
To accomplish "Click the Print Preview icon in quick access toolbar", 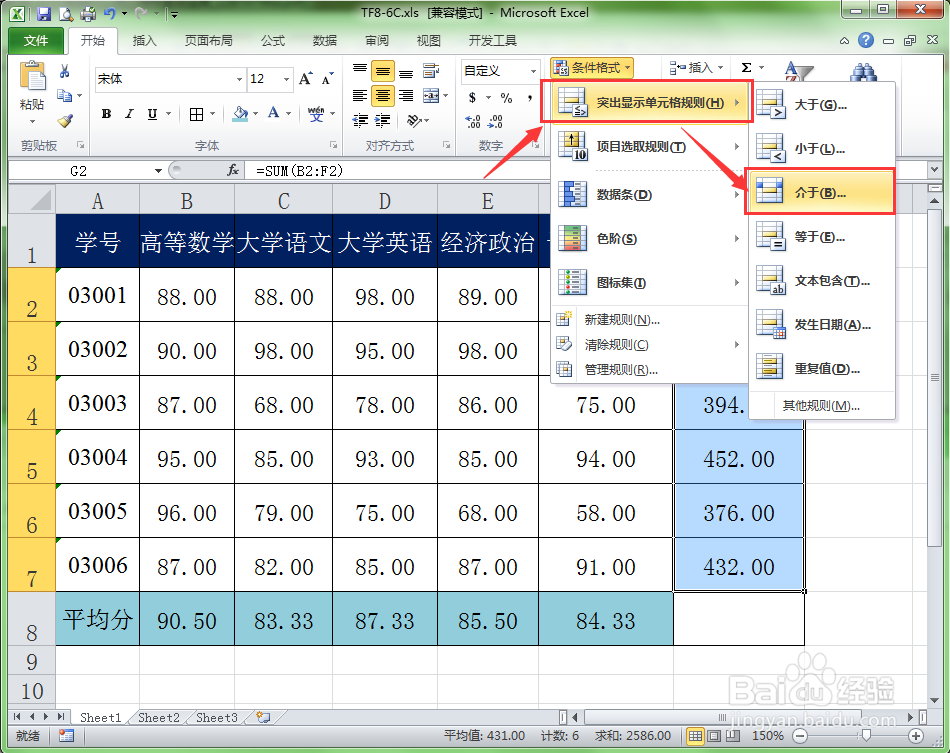I will tap(65, 13).
